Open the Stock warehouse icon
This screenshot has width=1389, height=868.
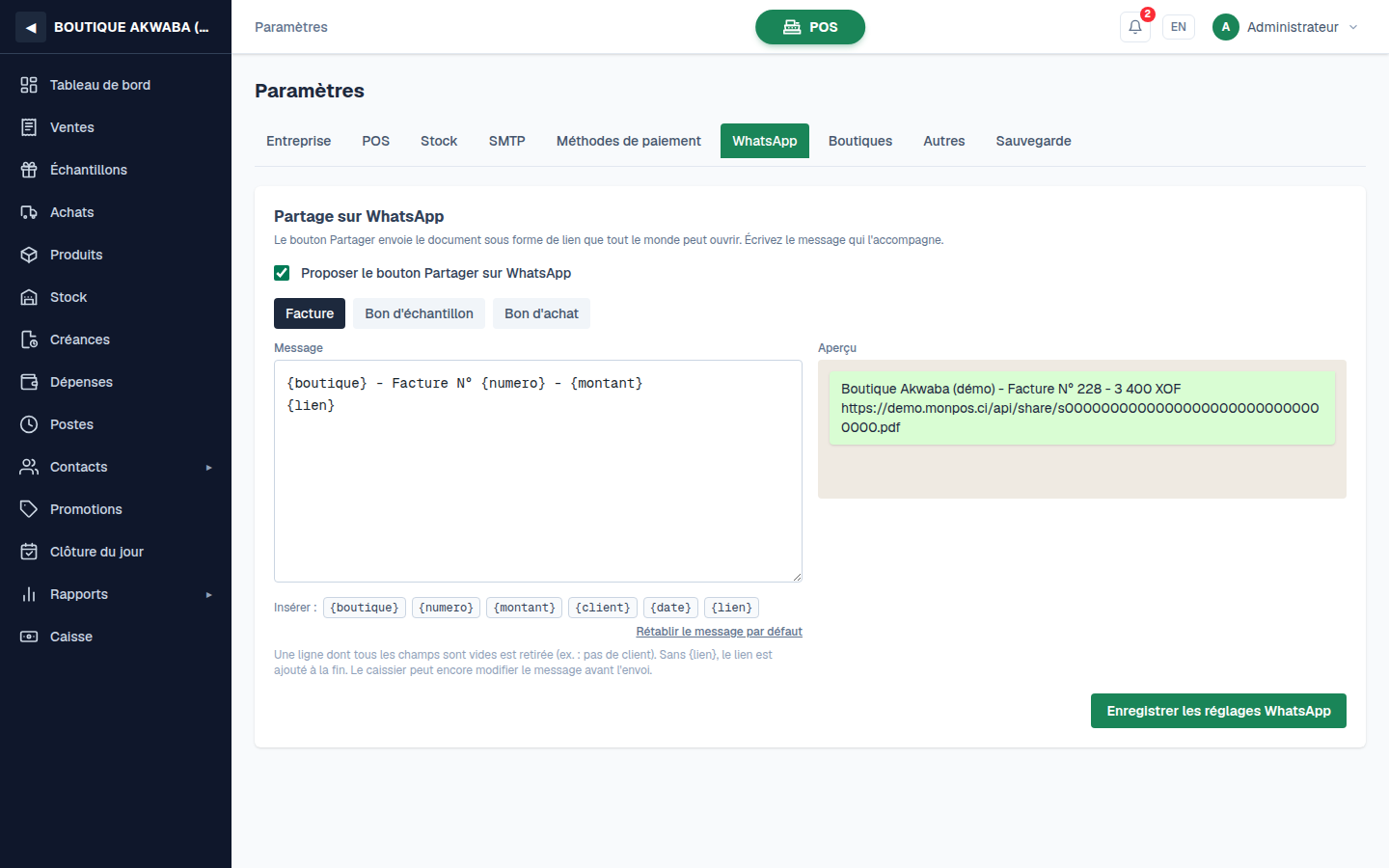click(29, 297)
